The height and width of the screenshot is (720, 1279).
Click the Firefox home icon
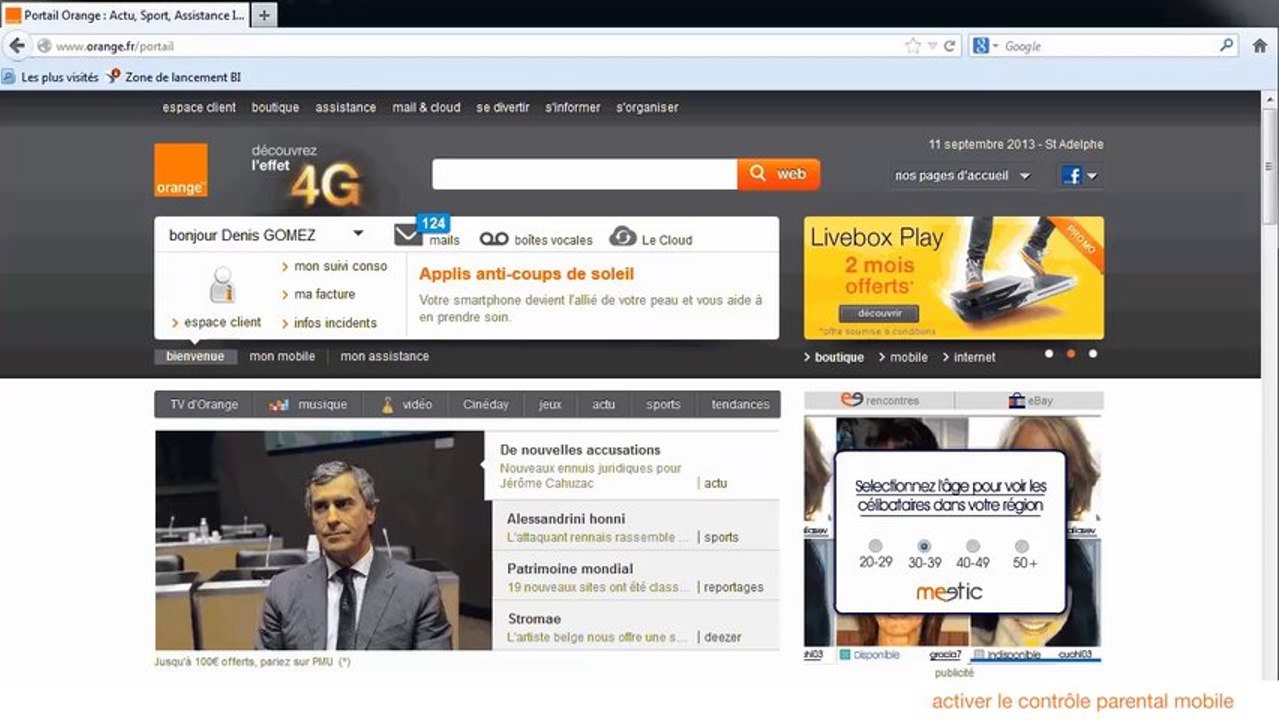pos(1259,46)
